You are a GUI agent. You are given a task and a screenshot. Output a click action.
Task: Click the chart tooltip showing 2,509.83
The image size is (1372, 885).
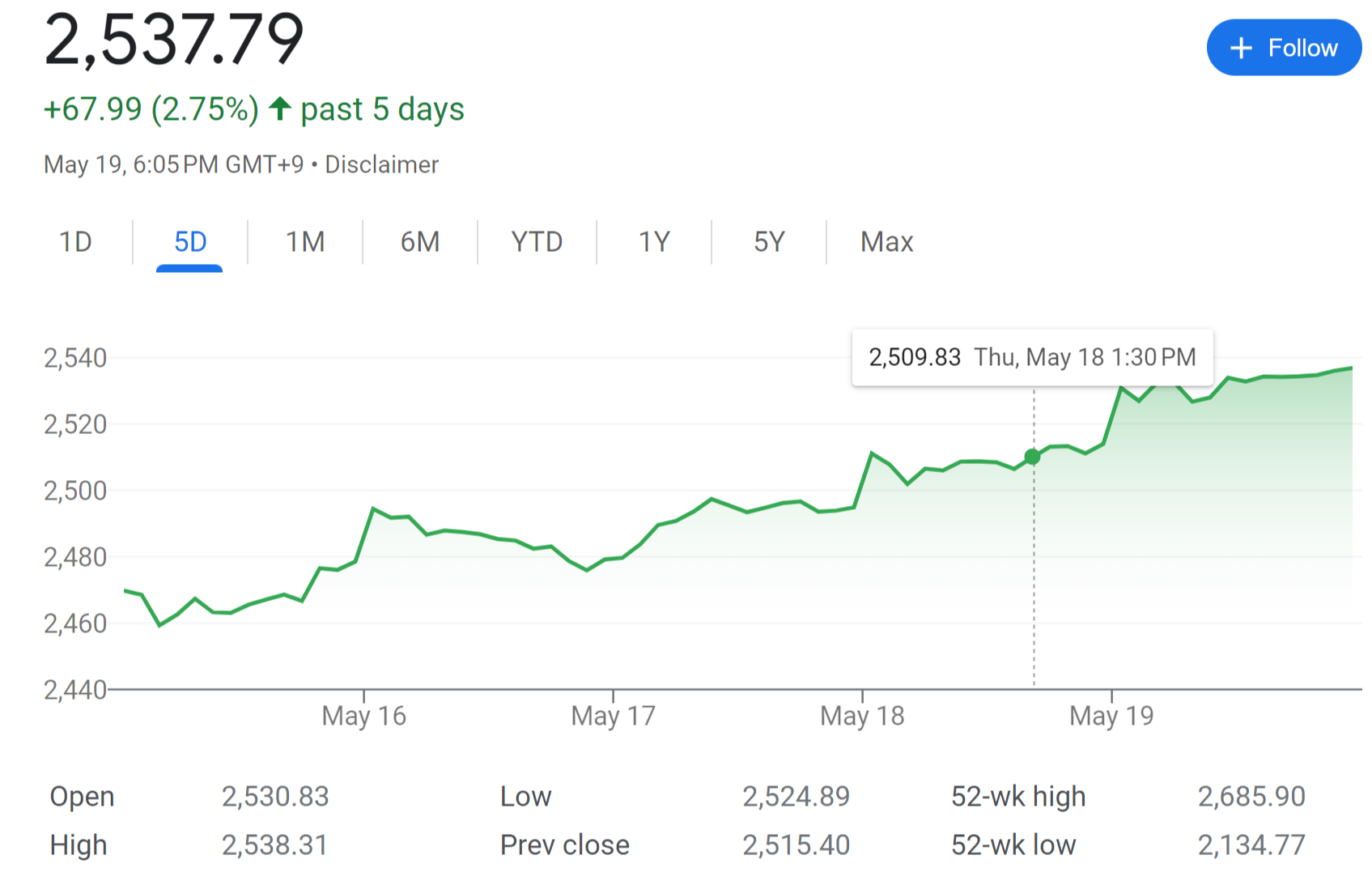1032,357
